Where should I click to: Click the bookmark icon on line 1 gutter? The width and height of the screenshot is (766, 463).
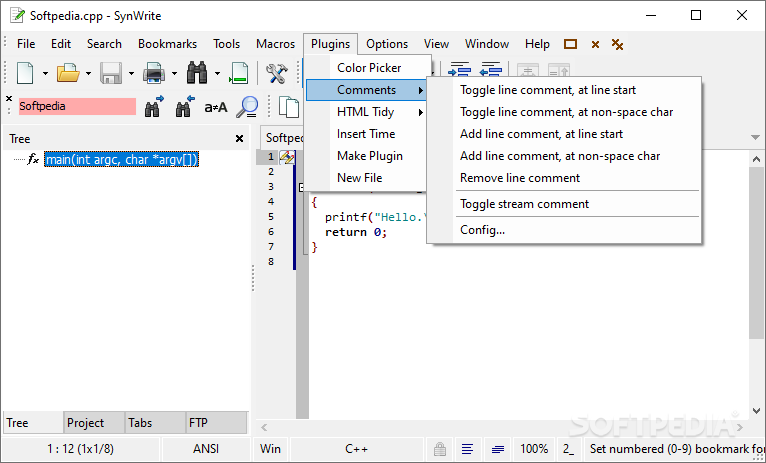(x=287, y=157)
